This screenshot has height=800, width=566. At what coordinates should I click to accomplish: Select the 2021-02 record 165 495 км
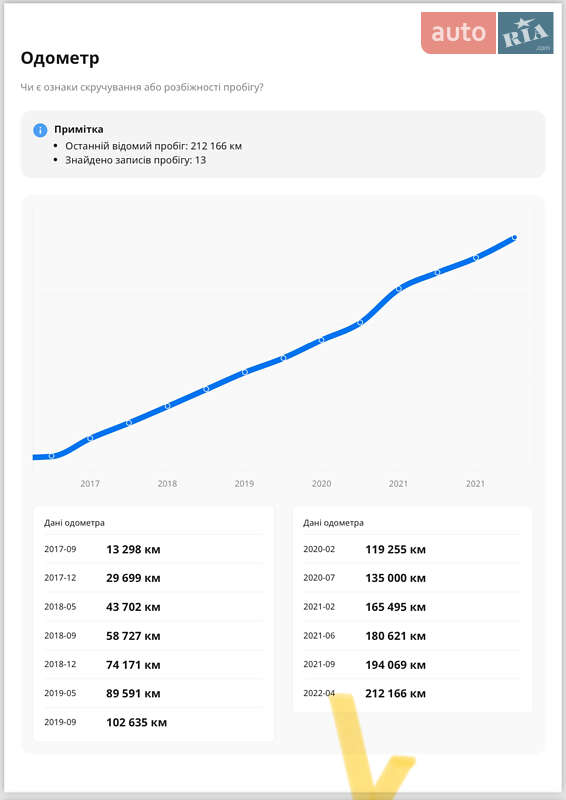pyautogui.click(x=412, y=607)
